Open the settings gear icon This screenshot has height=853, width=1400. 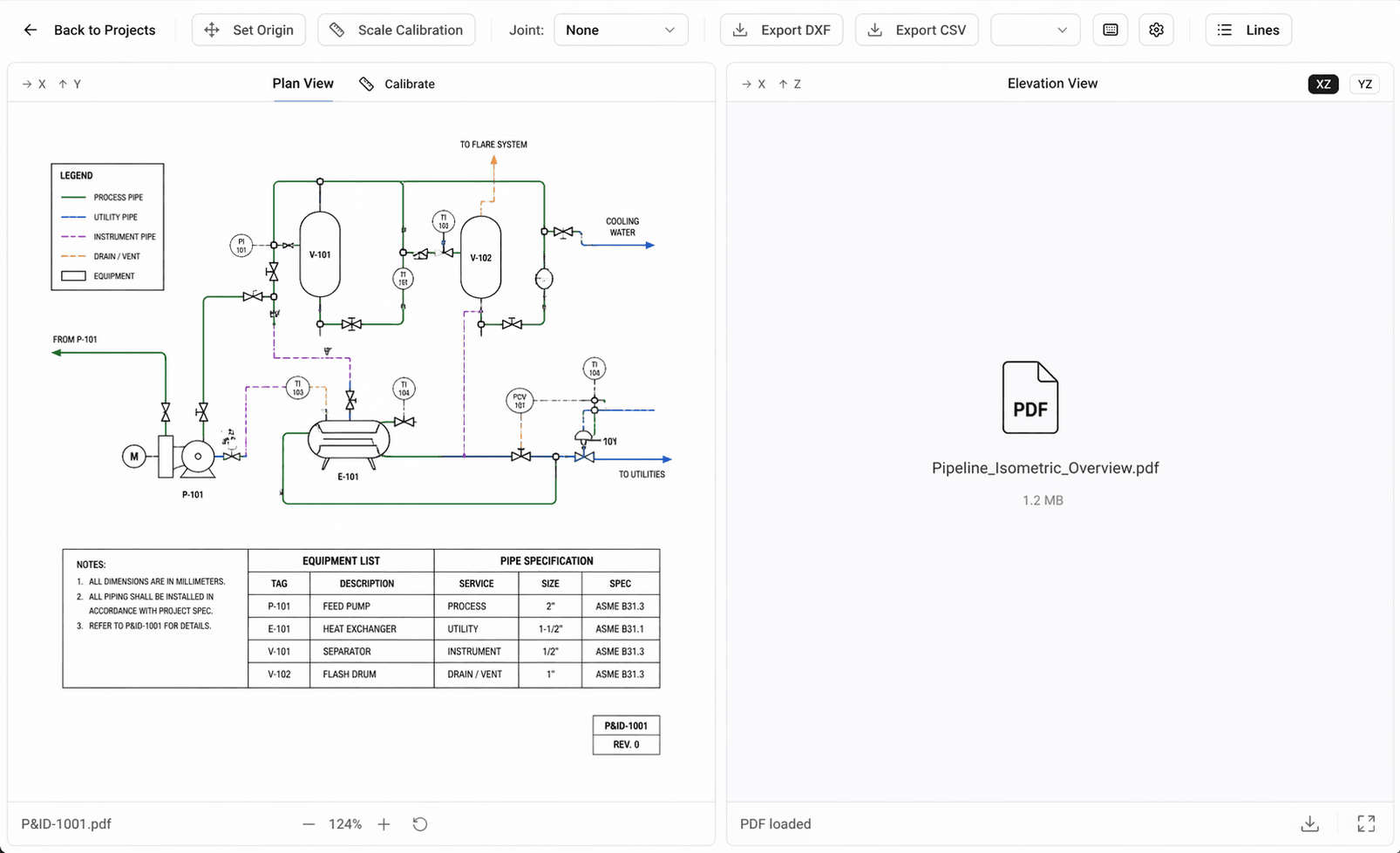(x=1156, y=30)
